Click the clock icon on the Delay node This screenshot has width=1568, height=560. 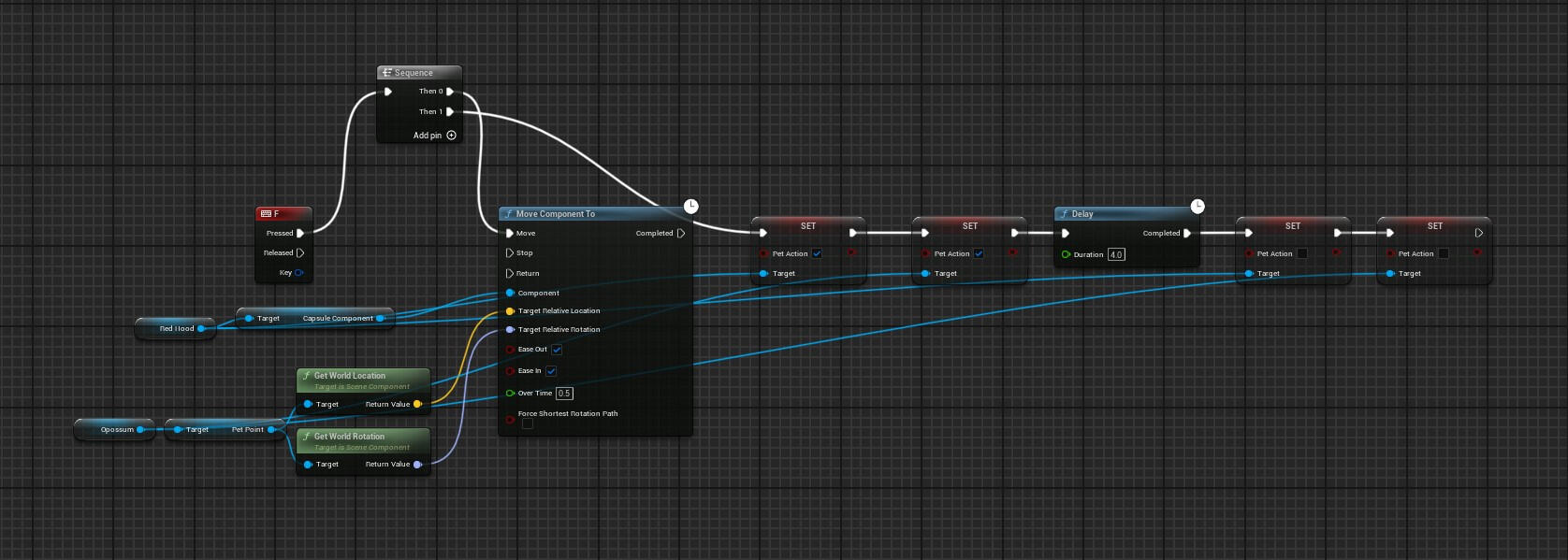(x=1198, y=206)
